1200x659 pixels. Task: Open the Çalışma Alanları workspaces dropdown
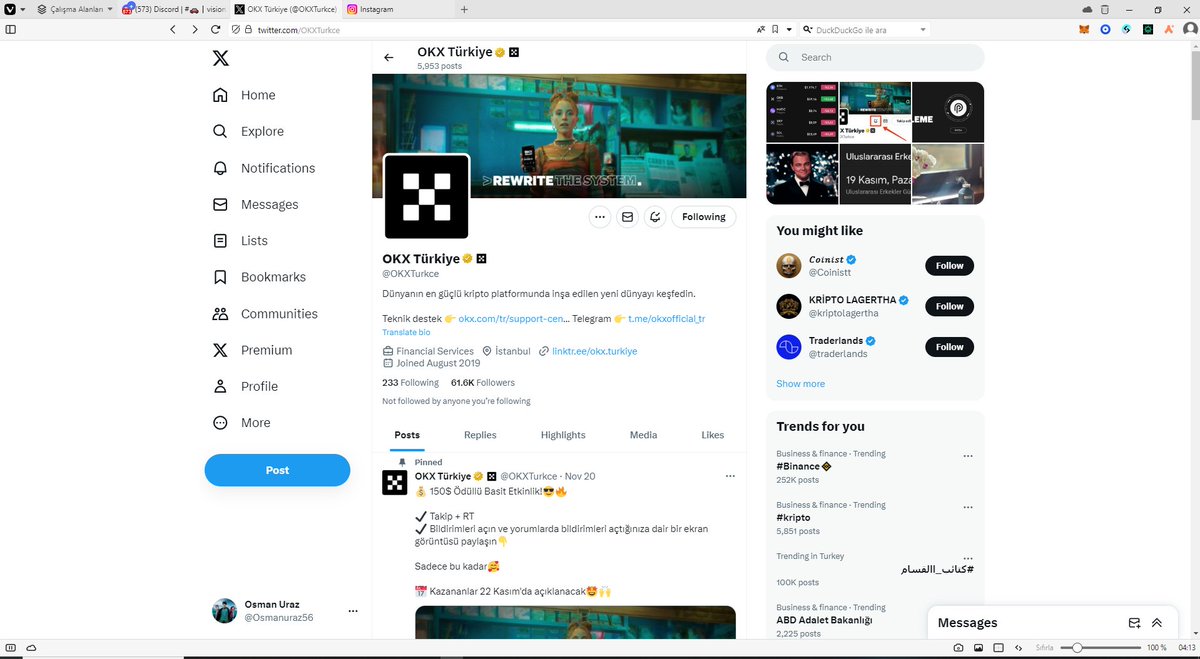75,9
